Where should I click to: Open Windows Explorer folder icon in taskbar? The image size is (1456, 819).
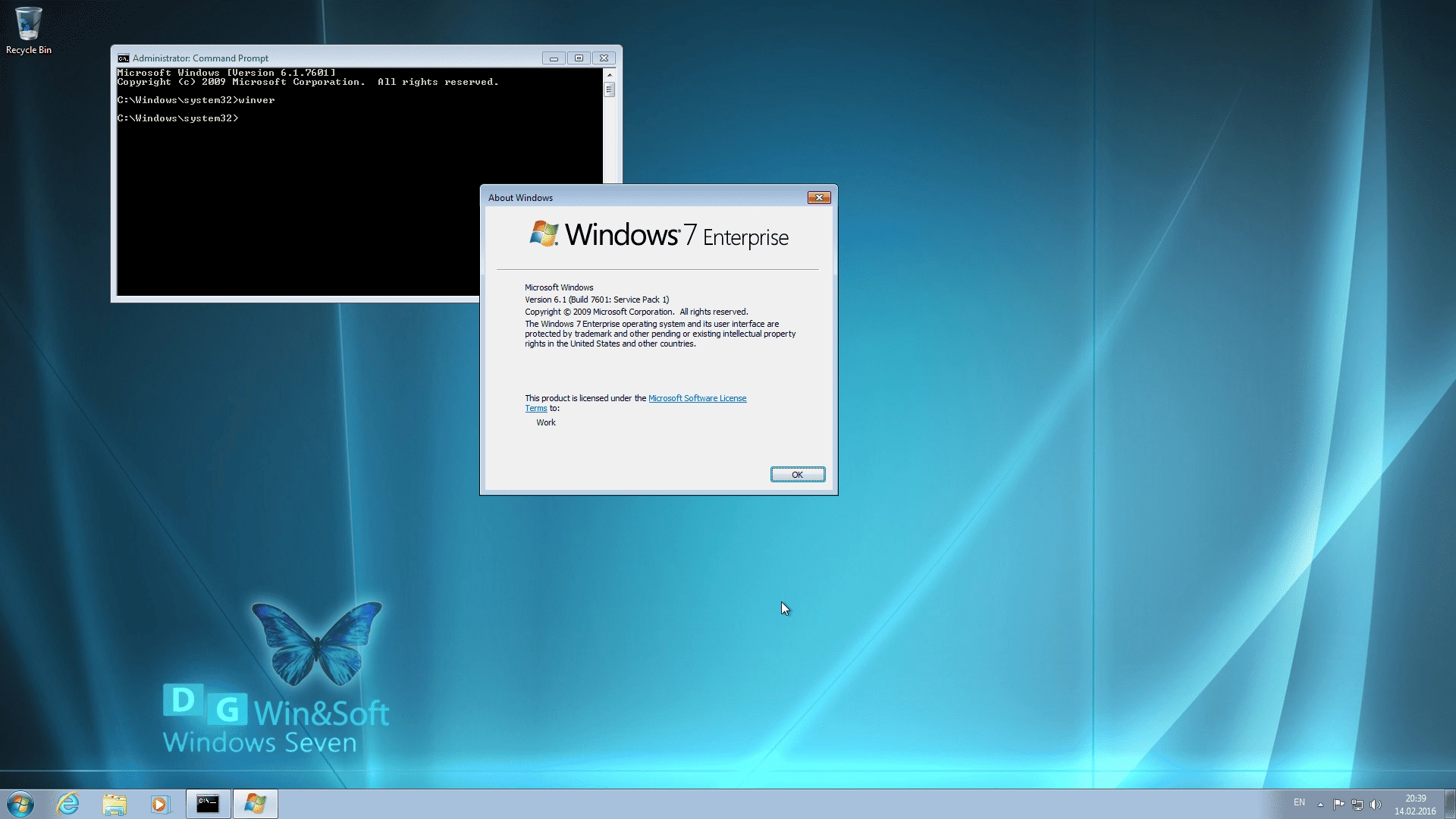115,804
